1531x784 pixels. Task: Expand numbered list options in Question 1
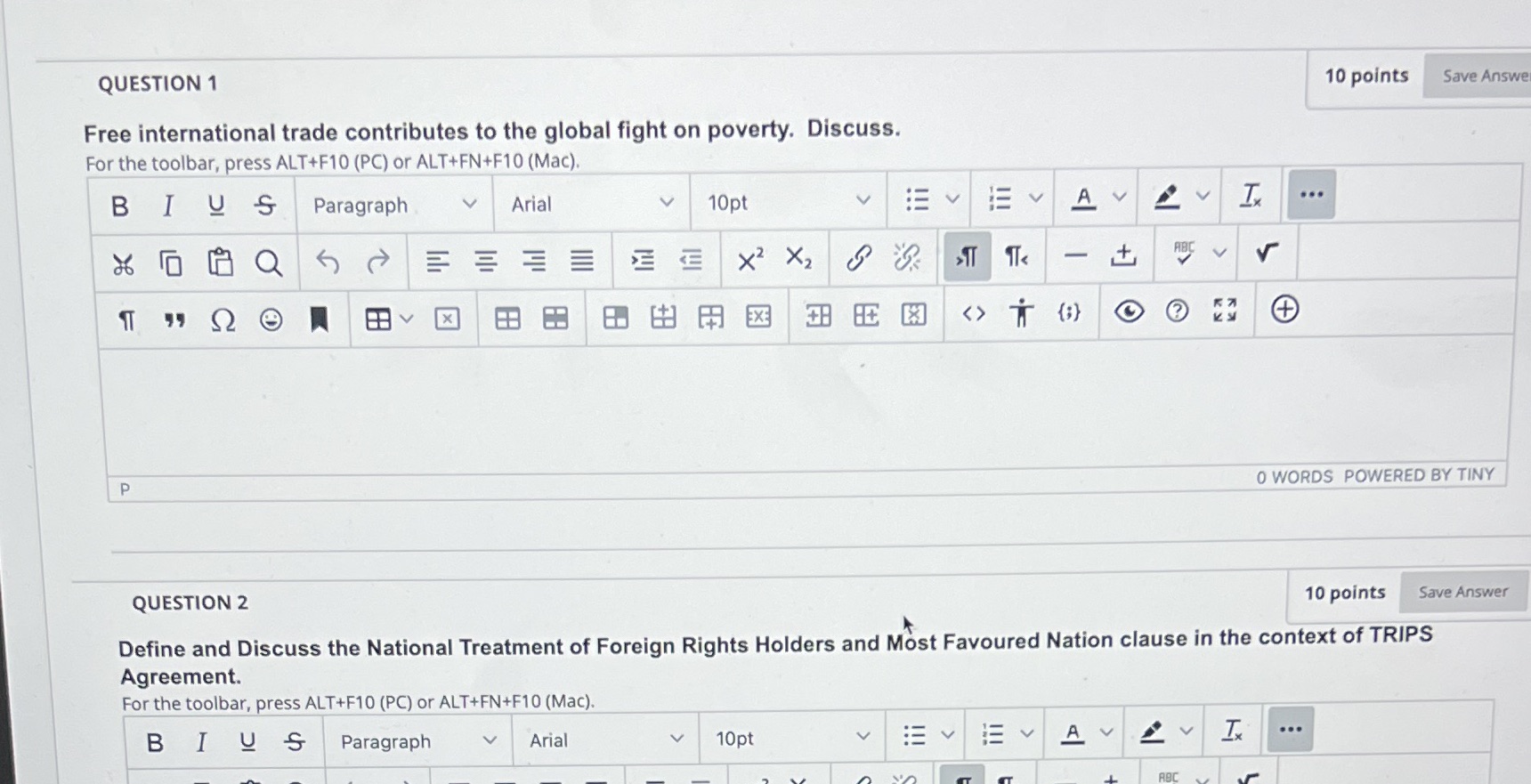tap(1035, 198)
